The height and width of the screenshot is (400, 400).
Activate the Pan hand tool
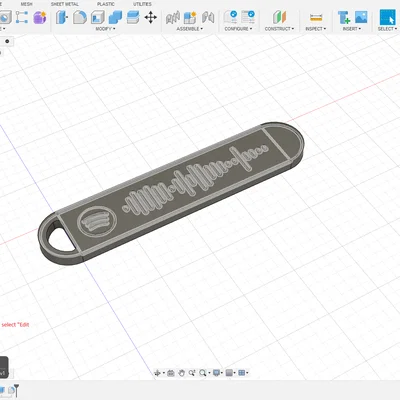(181, 373)
